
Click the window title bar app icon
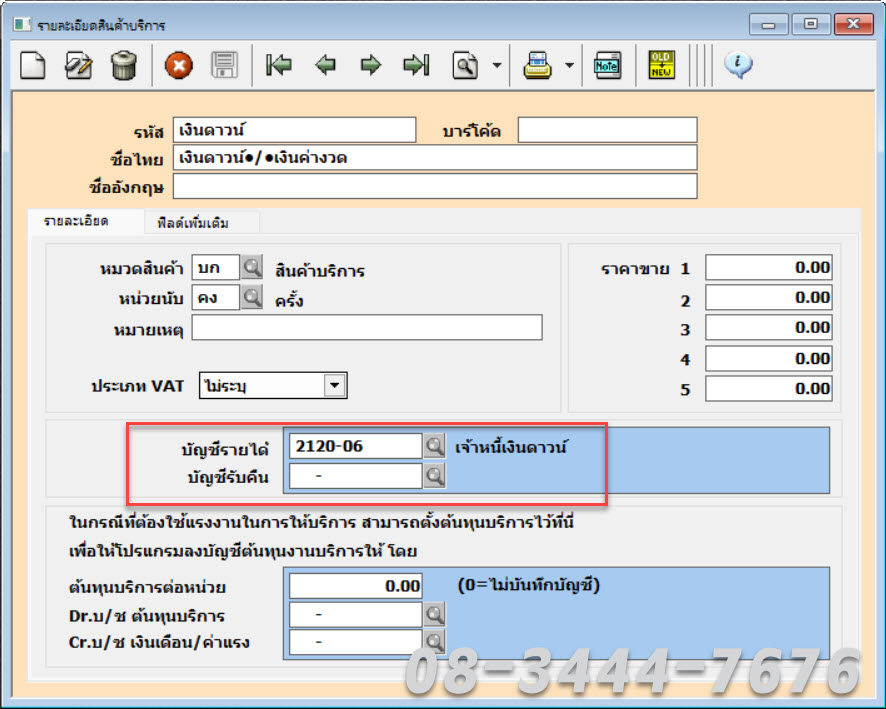click(23, 24)
